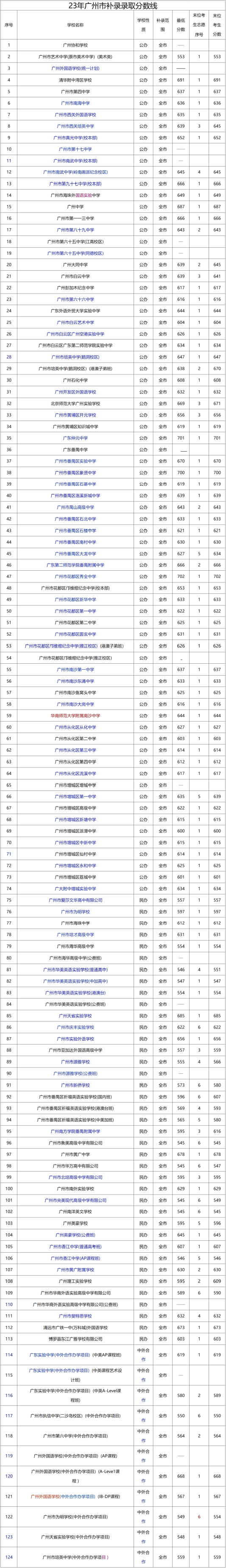Click 广州市香江中学(AP课程班) link
Image resolution: width=226 pixels, height=1568 pixels.
[x=75, y=1258]
